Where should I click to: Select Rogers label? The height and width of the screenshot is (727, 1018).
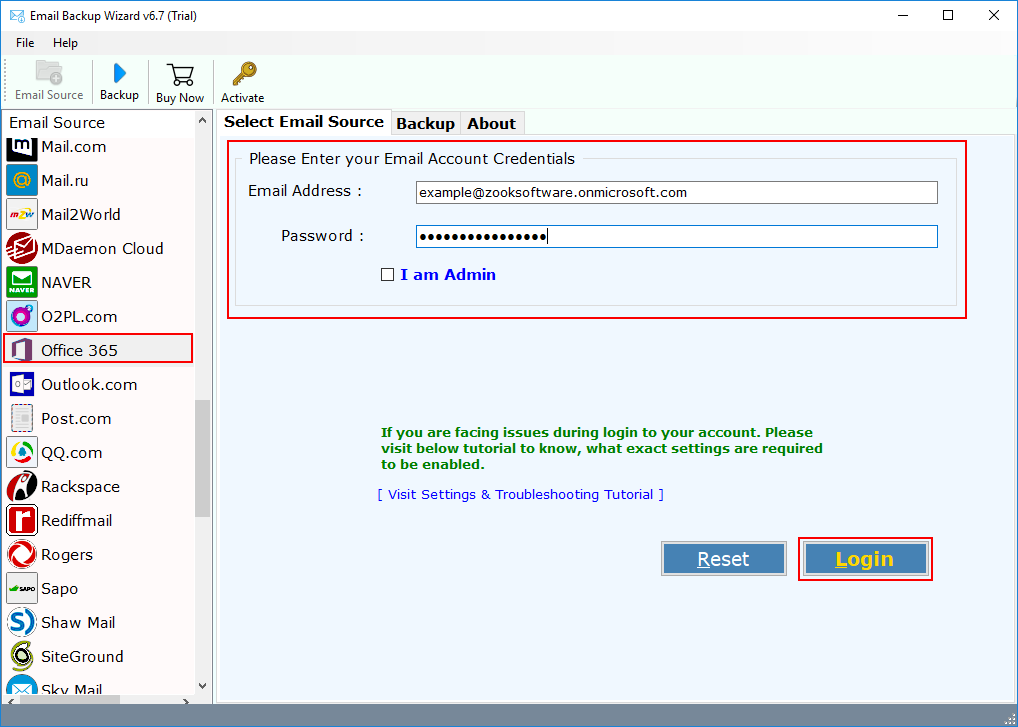point(67,555)
